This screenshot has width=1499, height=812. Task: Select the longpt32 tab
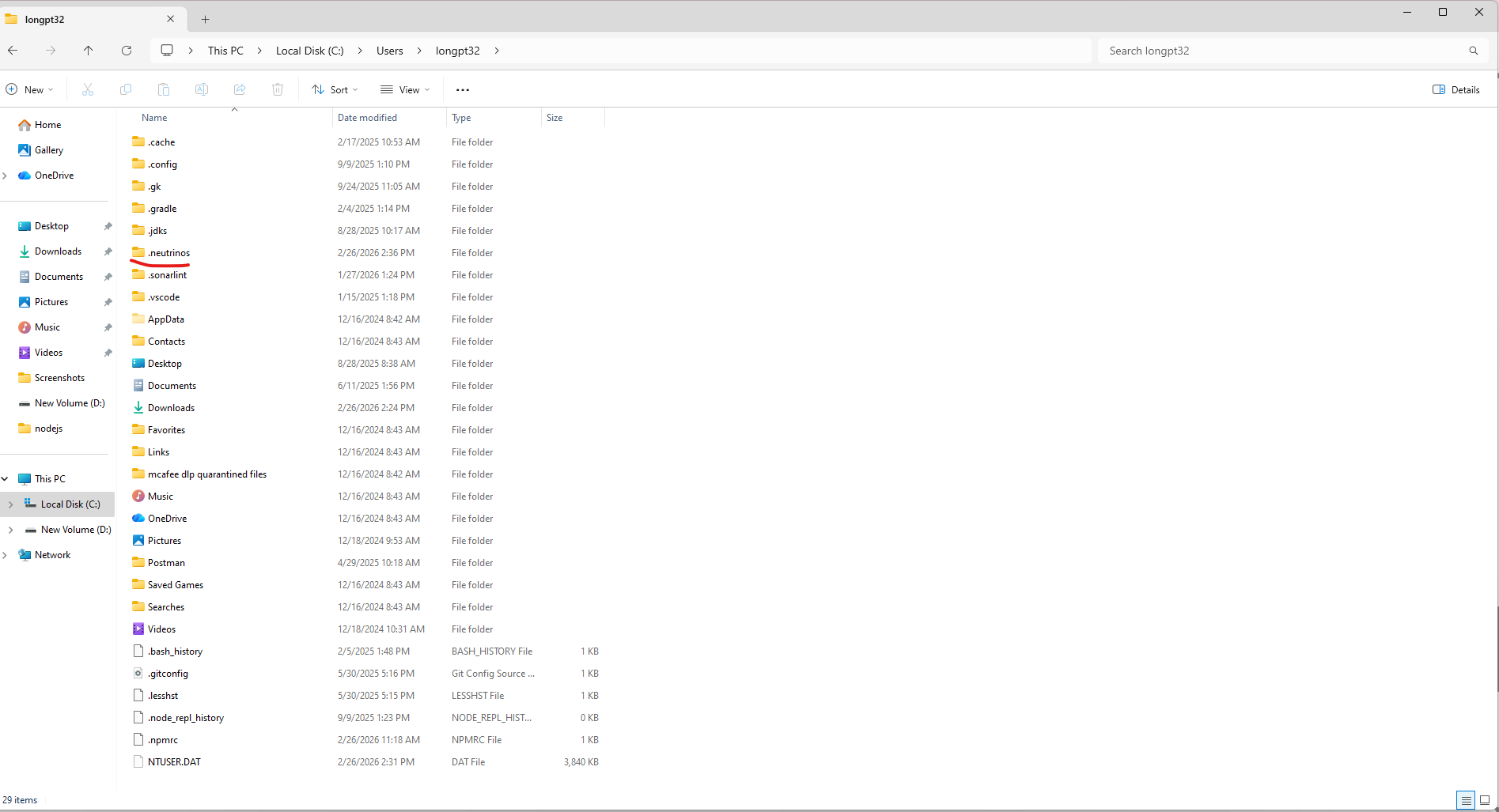[87, 19]
